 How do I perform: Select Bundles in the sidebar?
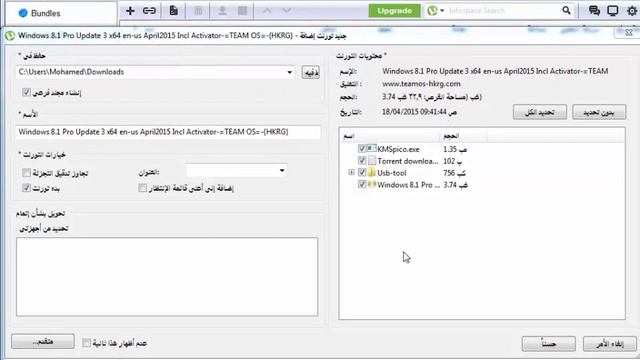point(45,13)
